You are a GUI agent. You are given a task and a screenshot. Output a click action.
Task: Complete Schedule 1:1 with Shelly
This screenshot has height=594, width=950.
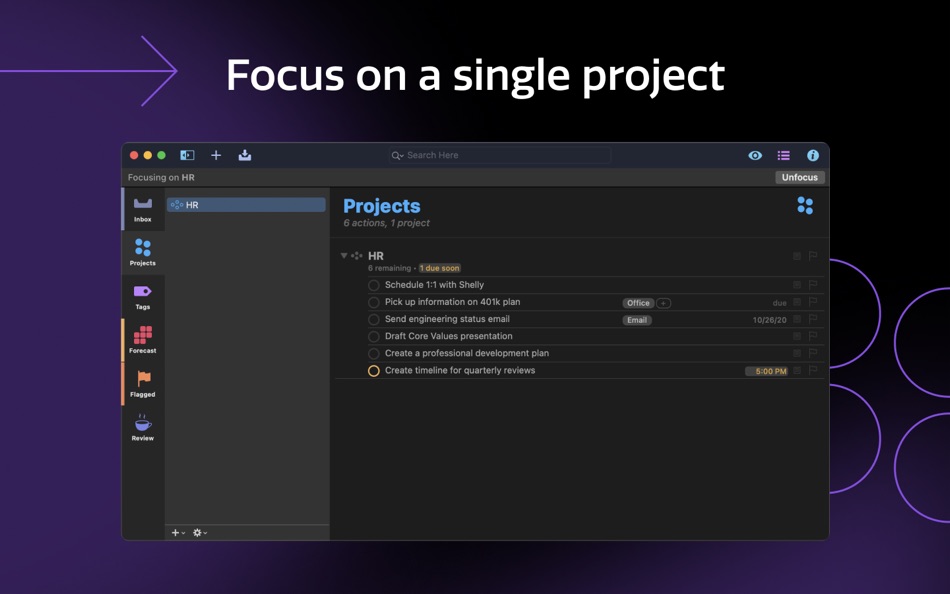click(374, 285)
